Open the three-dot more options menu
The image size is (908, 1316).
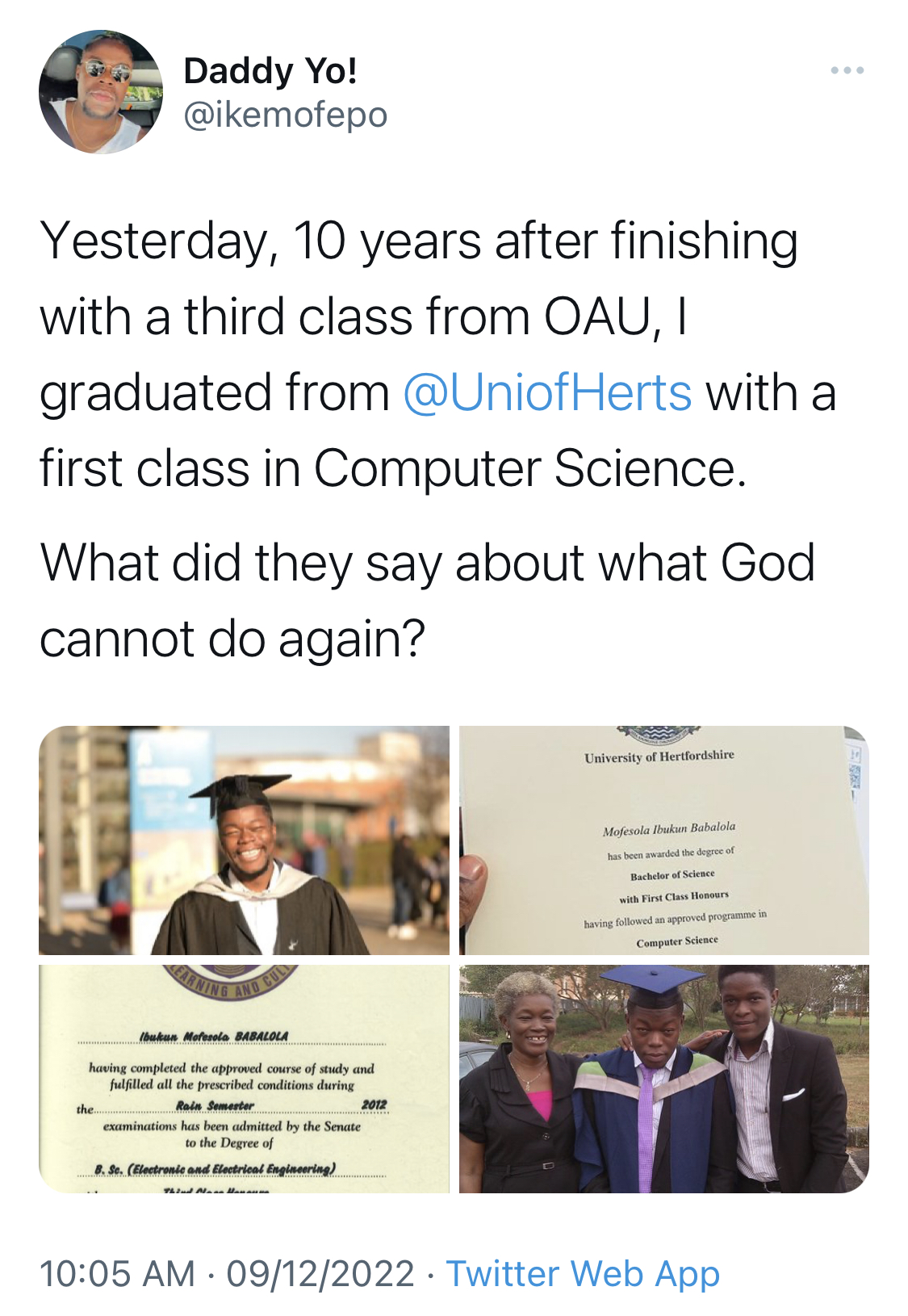pos(847,71)
